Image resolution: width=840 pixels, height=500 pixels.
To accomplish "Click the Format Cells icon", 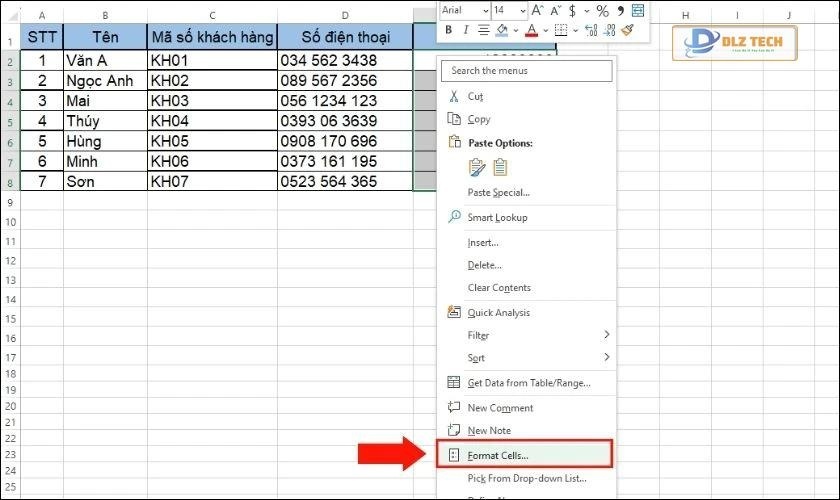I will point(454,456).
